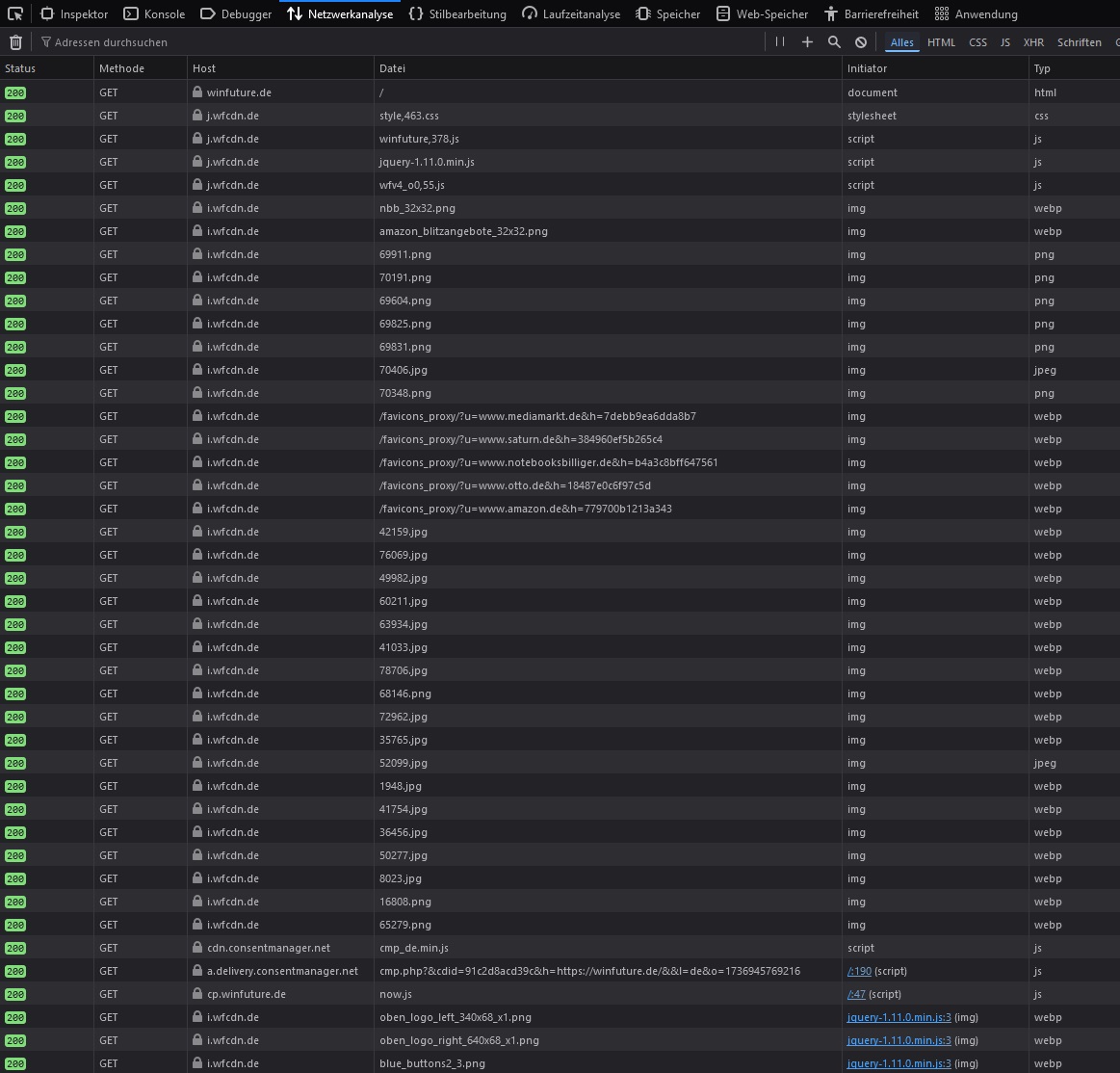Switch to Laufzeitanalyse tab

571,13
